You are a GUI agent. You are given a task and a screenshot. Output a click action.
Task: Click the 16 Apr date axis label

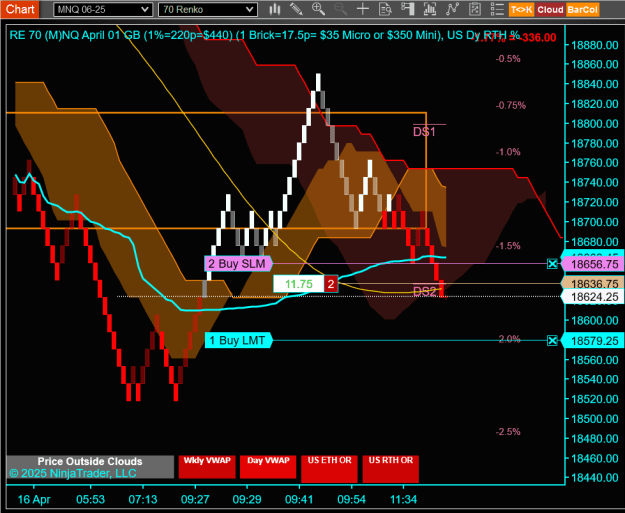coord(34,499)
